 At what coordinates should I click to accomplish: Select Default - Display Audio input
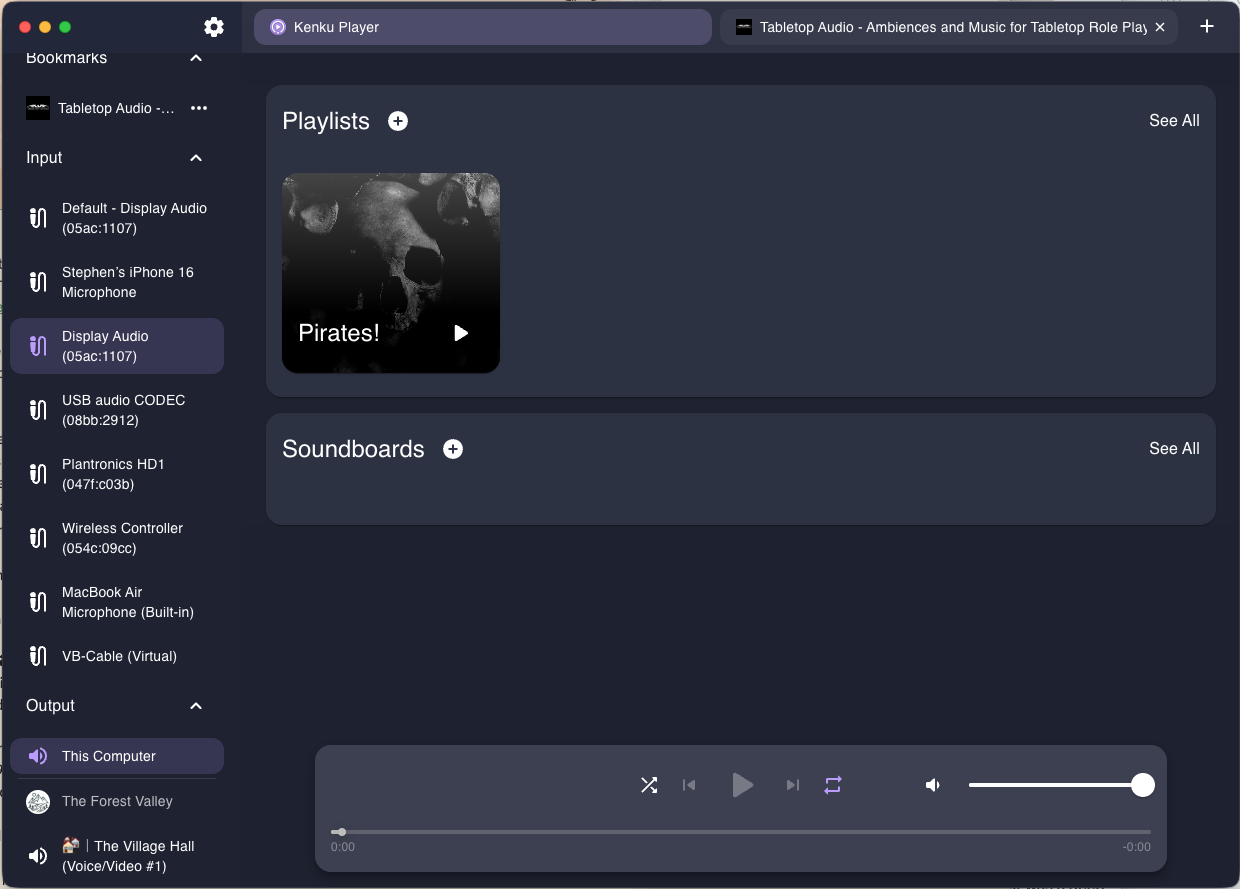117,218
